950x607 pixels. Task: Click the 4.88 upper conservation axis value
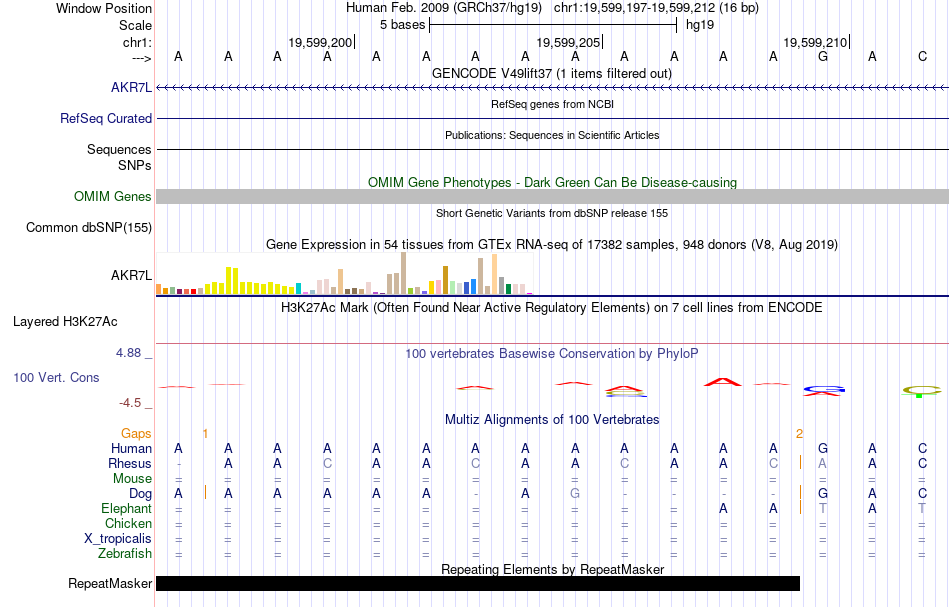(x=128, y=353)
